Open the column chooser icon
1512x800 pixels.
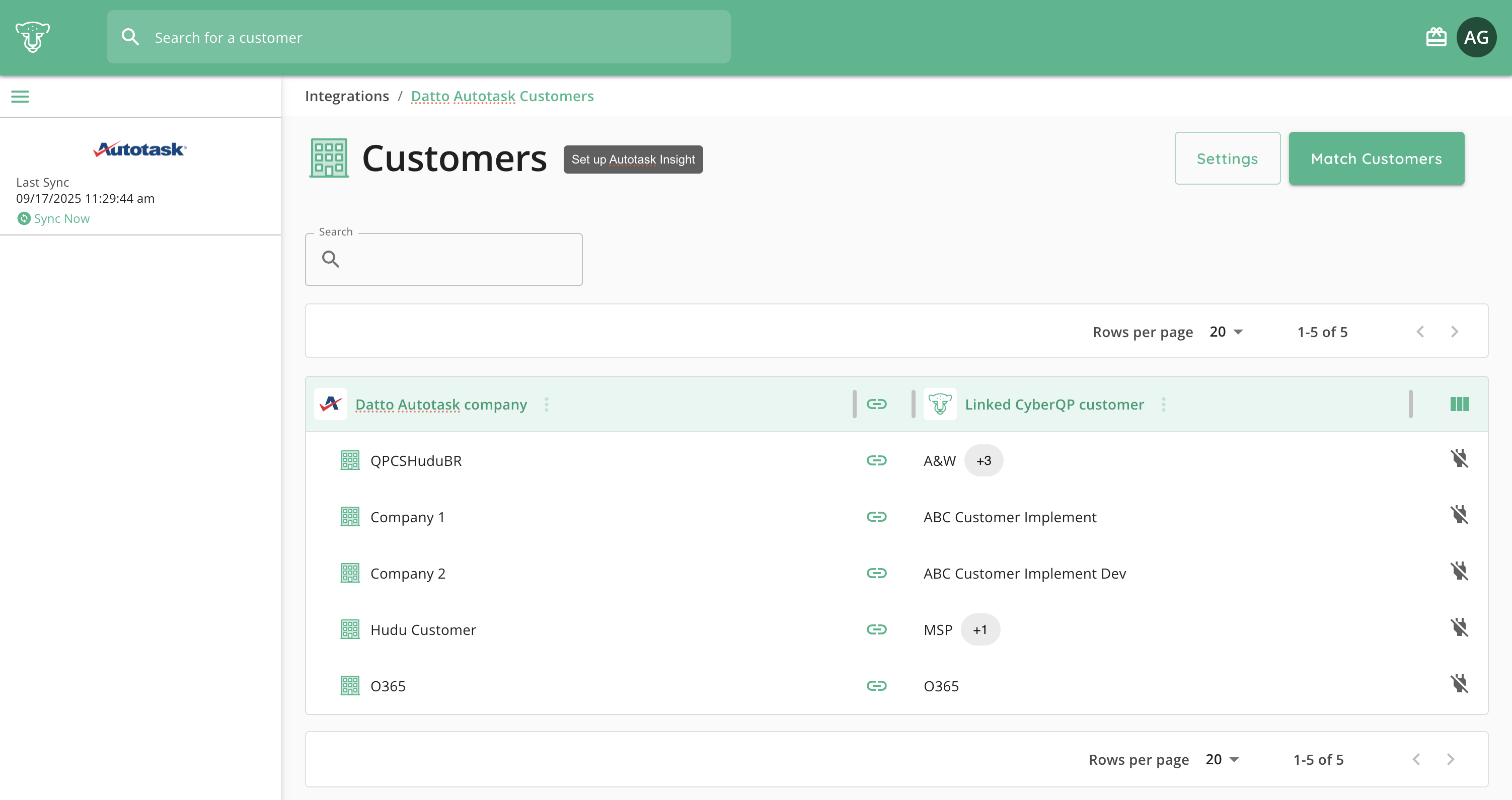pos(1459,404)
